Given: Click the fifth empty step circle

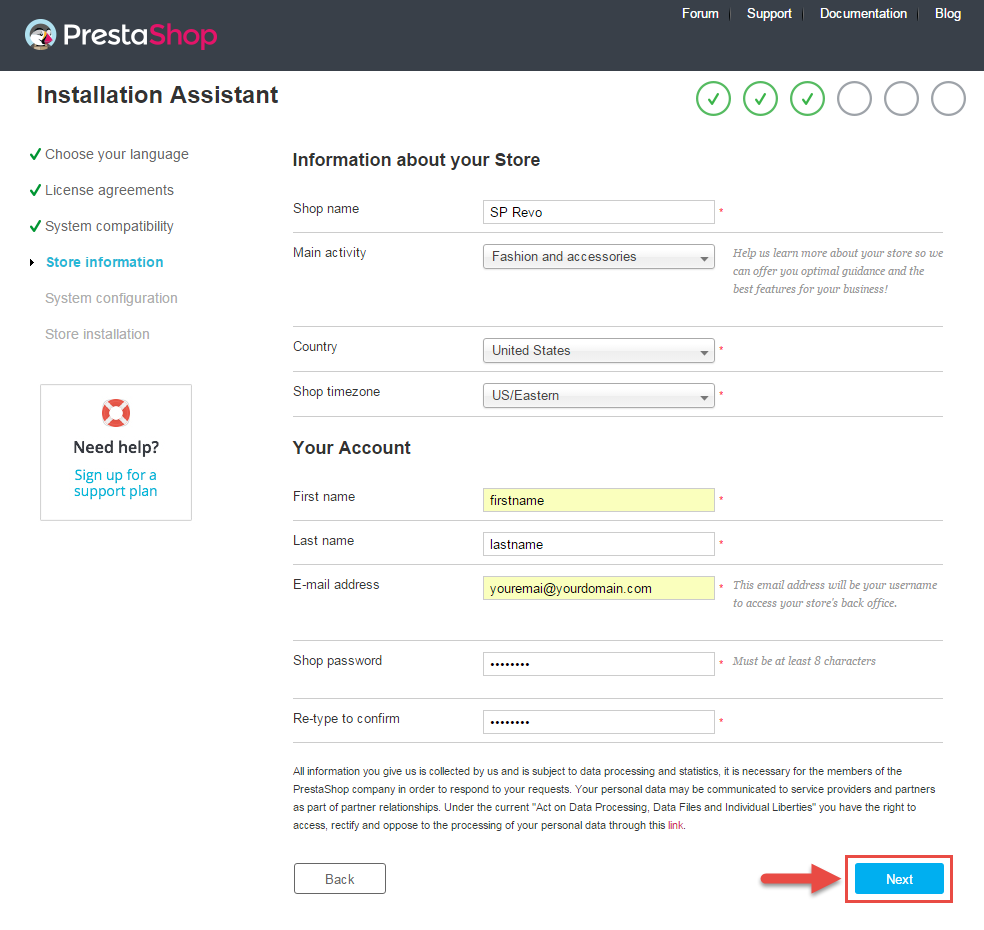Looking at the screenshot, I should tap(901, 99).
